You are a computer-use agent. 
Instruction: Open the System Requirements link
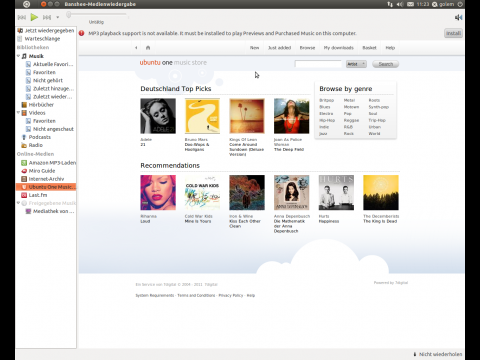[155, 295]
